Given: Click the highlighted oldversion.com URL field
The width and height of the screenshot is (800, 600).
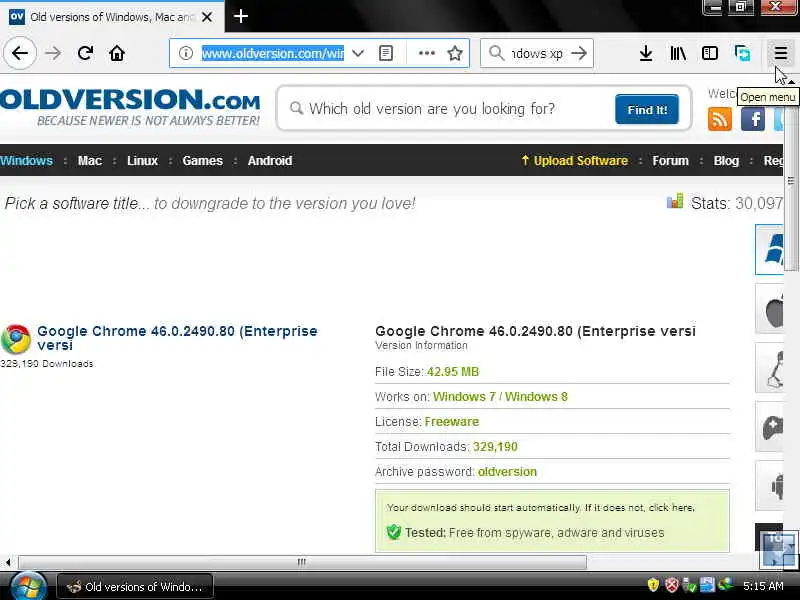Looking at the screenshot, I should click(272, 53).
